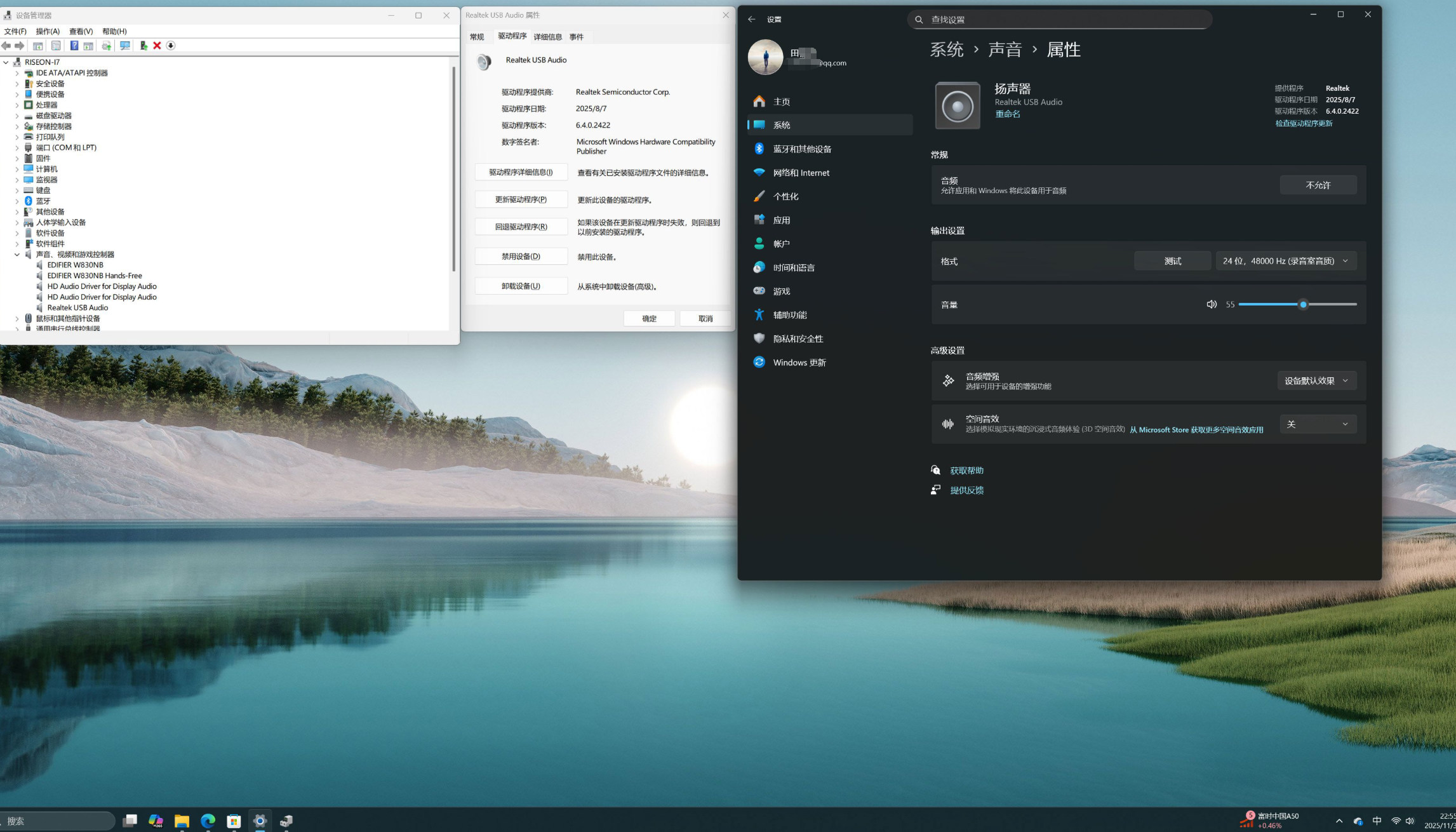Collapse the 声音、视频和游戏控制器 tree node
Viewport: 1456px width, 832px height.
17,254
